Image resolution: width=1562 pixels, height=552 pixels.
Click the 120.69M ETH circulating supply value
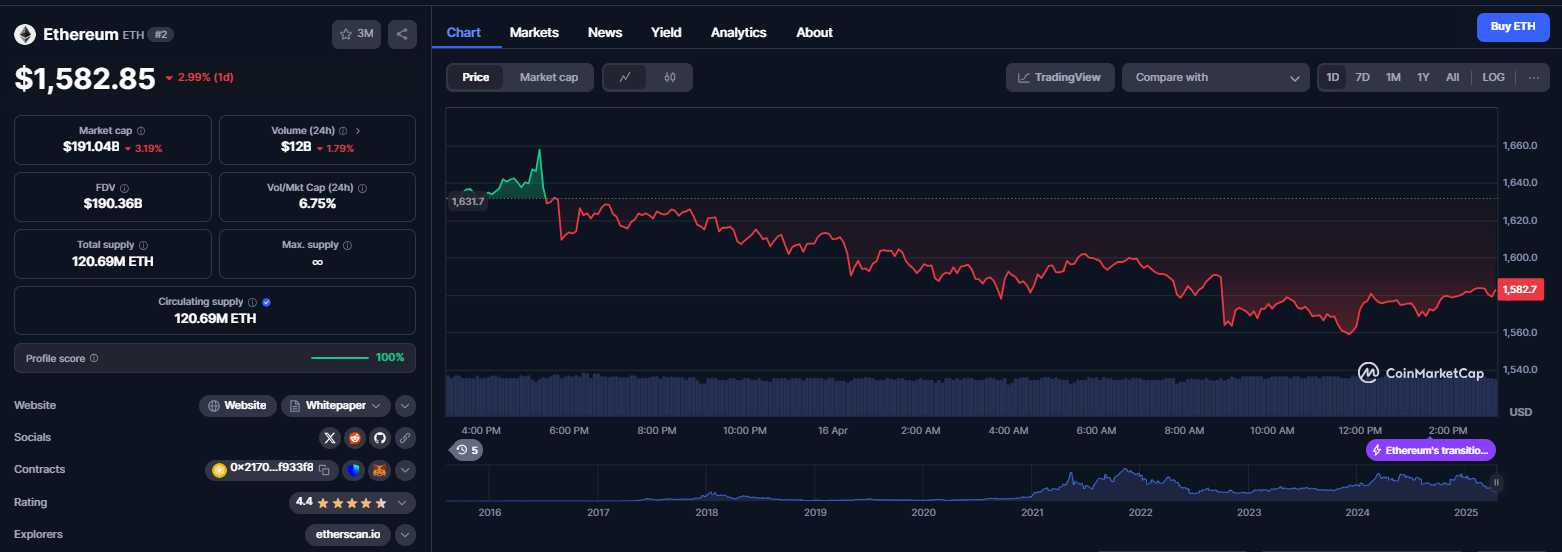click(x=215, y=318)
